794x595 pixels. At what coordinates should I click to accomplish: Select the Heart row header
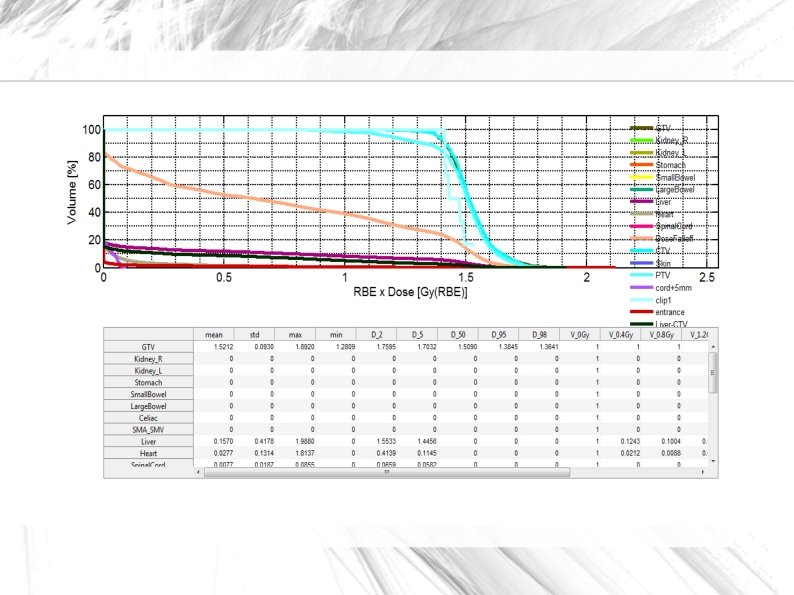coord(148,453)
